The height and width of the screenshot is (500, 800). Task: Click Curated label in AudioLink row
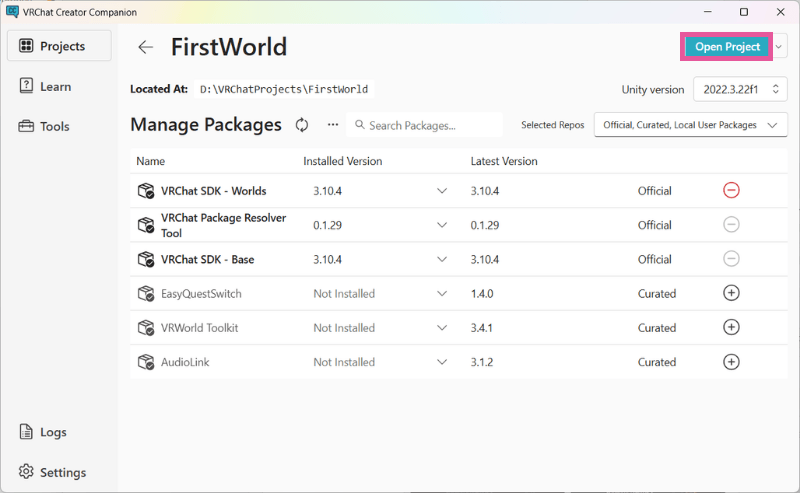657,362
